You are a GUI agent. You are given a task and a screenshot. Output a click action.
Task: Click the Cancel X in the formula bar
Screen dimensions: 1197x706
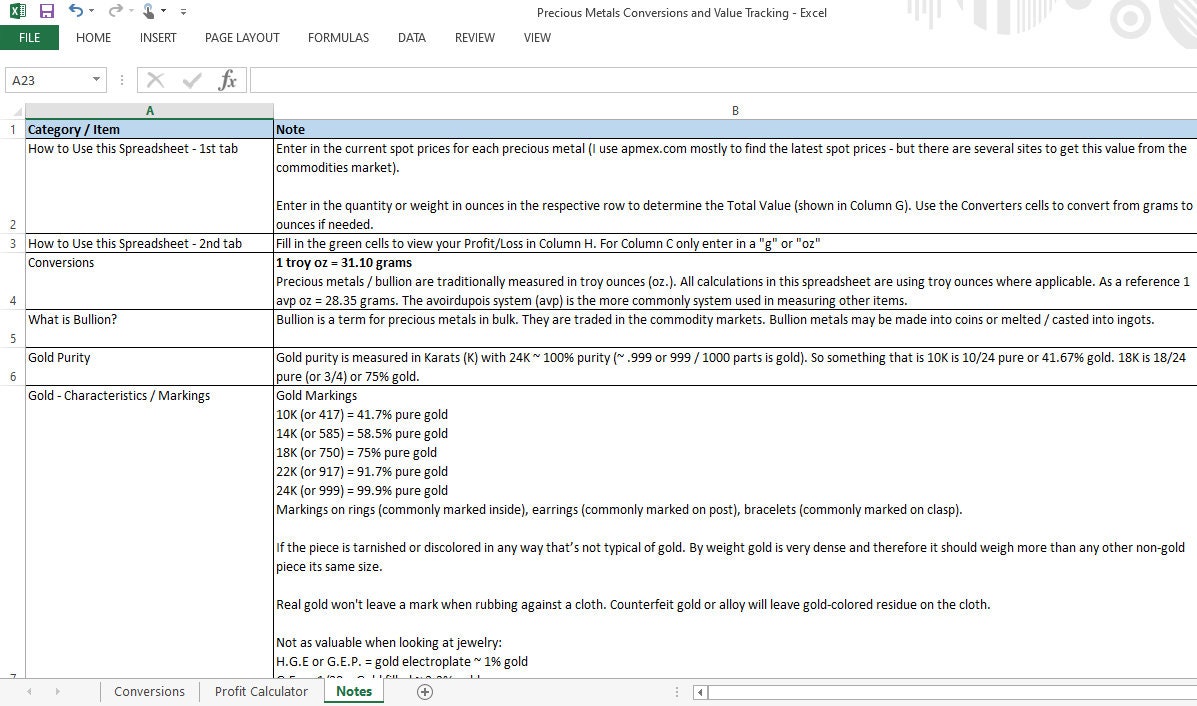[x=156, y=79]
